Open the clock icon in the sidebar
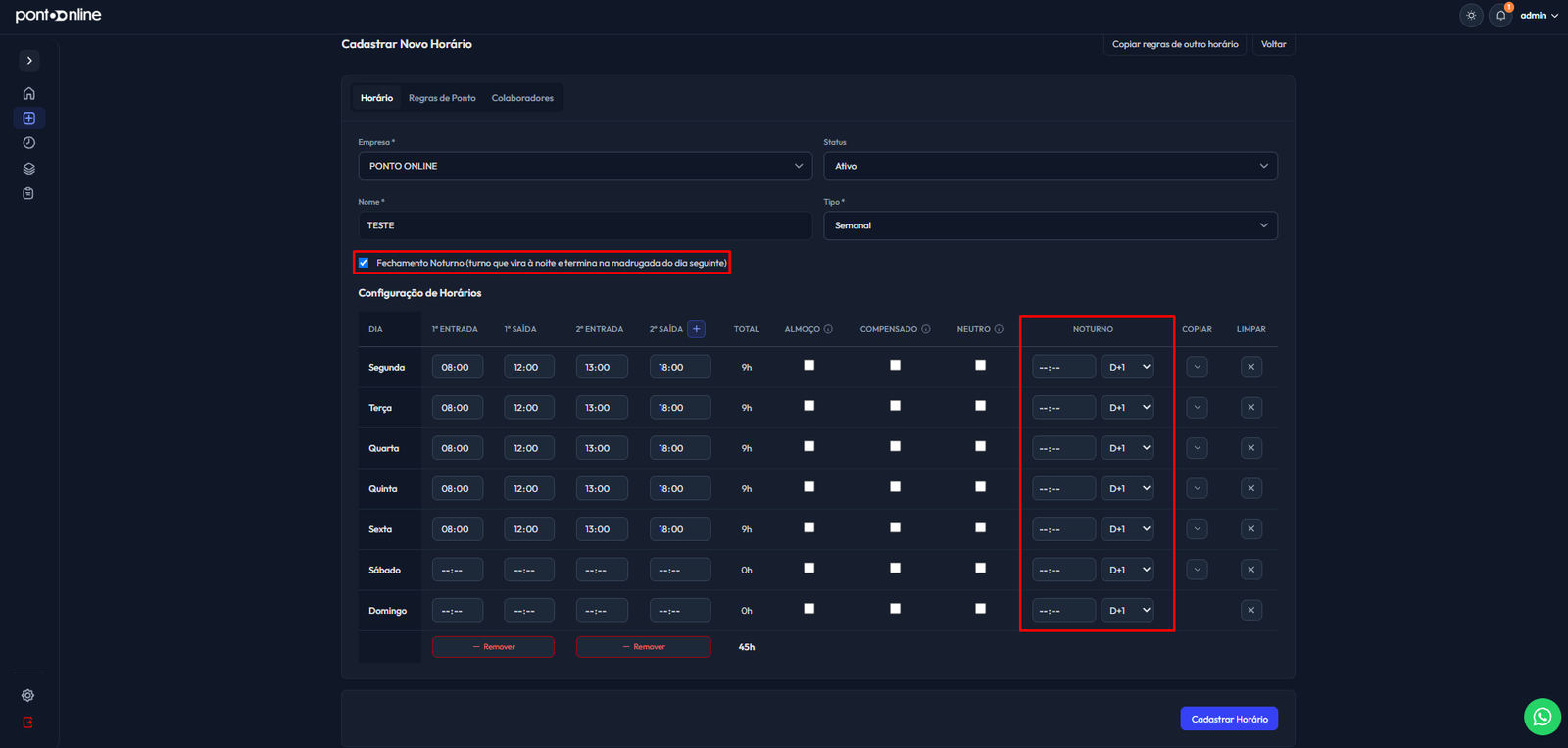Image resolution: width=1568 pixels, height=748 pixels. (x=29, y=143)
